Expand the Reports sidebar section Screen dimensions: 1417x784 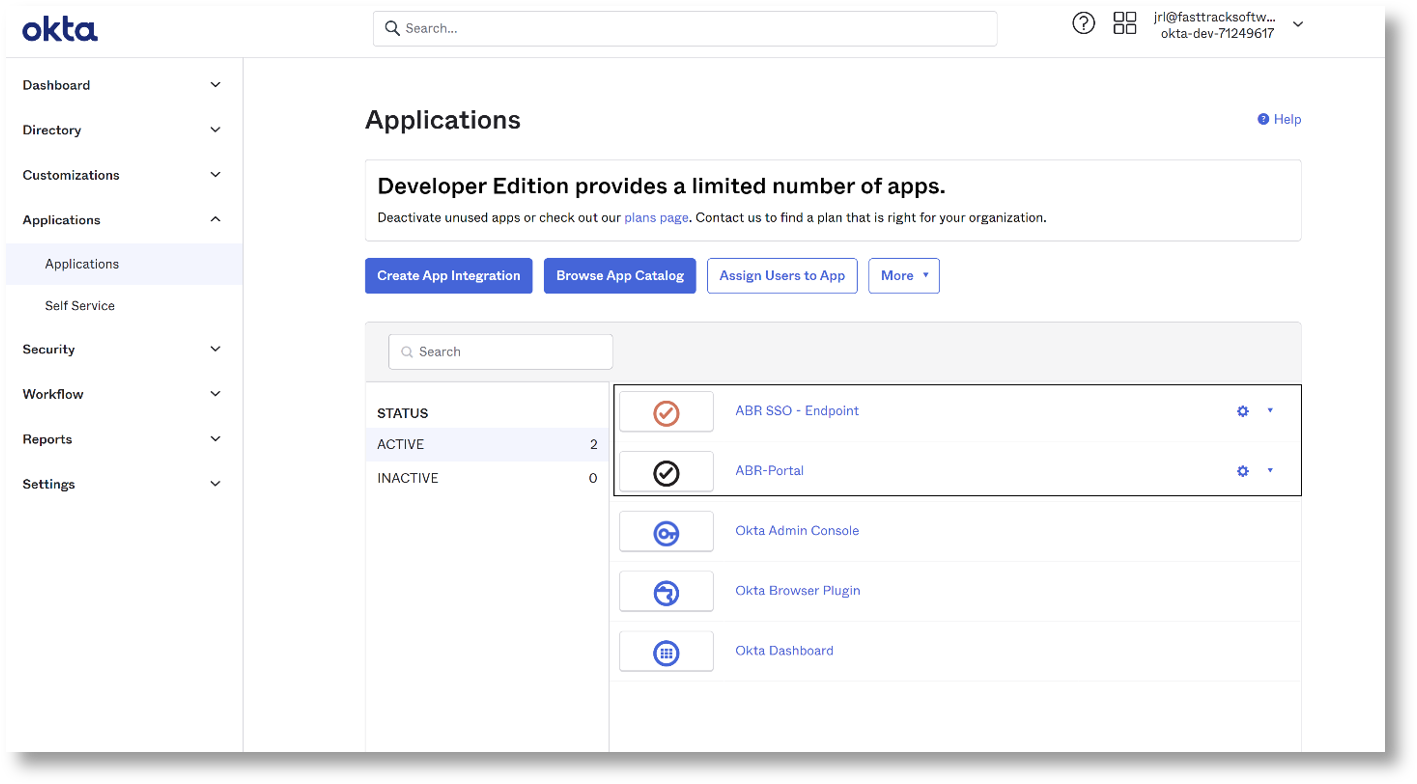pos(215,439)
